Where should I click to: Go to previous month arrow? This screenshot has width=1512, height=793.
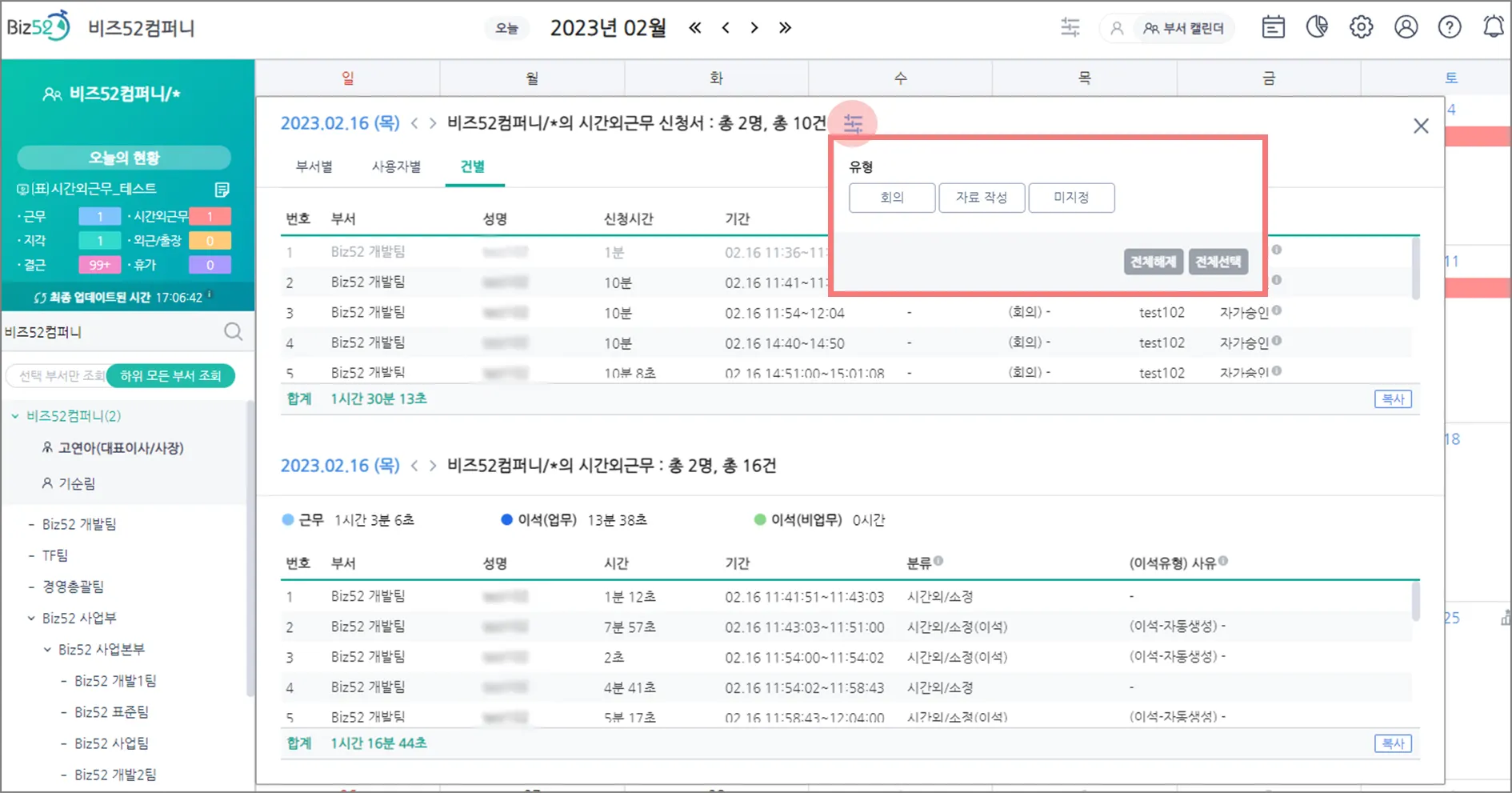click(x=726, y=28)
